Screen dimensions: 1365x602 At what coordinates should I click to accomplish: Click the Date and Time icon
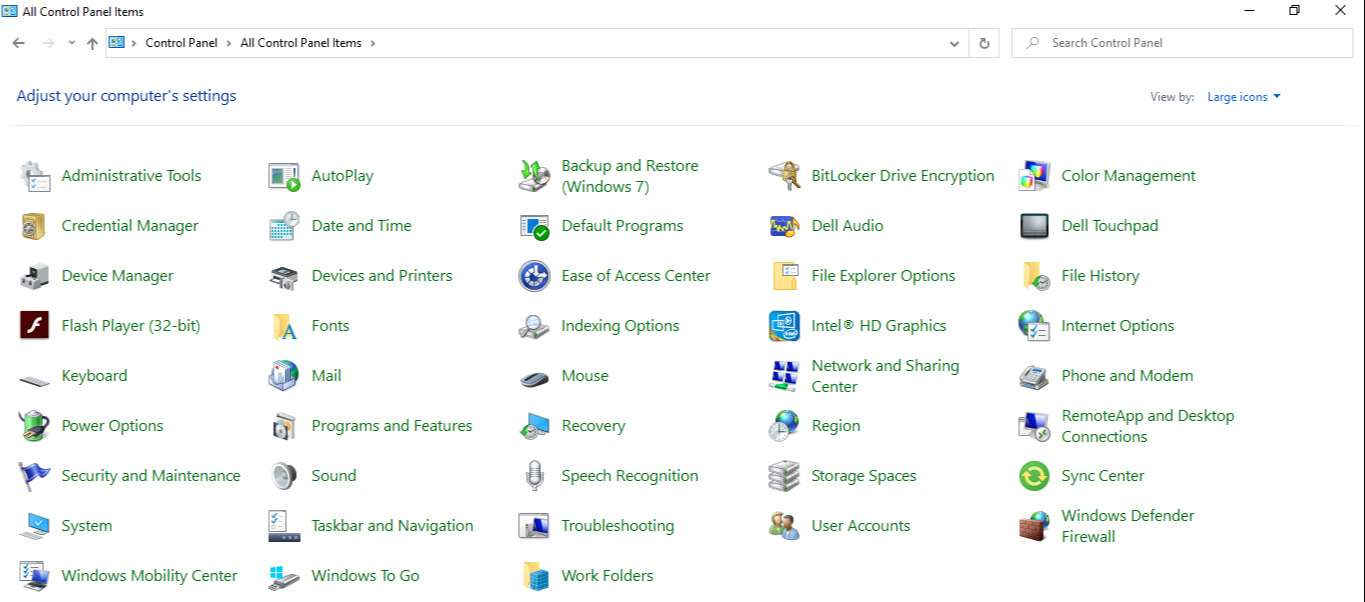tap(284, 226)
